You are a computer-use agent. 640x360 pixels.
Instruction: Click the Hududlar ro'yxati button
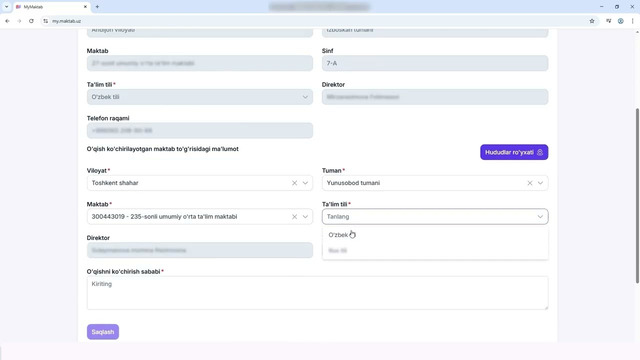[x=514, y=152]
